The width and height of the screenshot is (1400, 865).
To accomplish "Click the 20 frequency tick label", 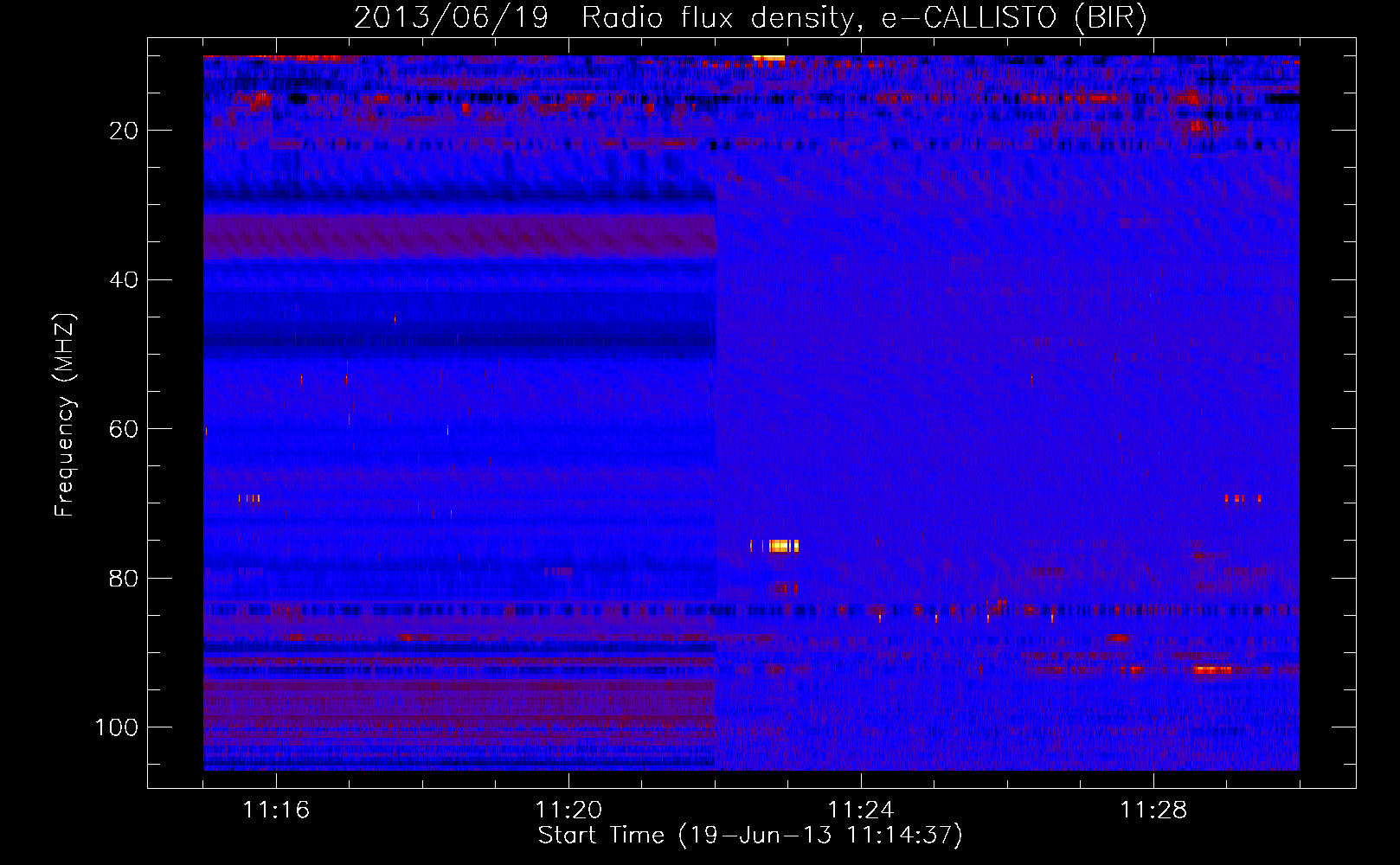I will tap(125, 131).
